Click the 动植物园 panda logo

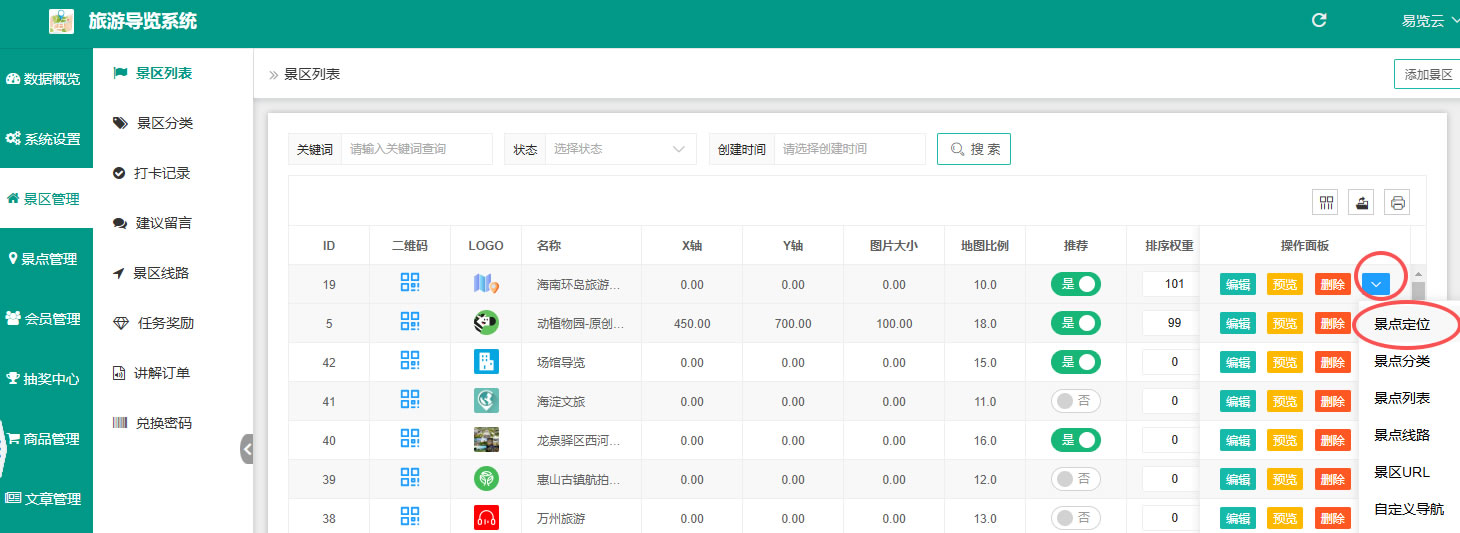click(486, 323)
